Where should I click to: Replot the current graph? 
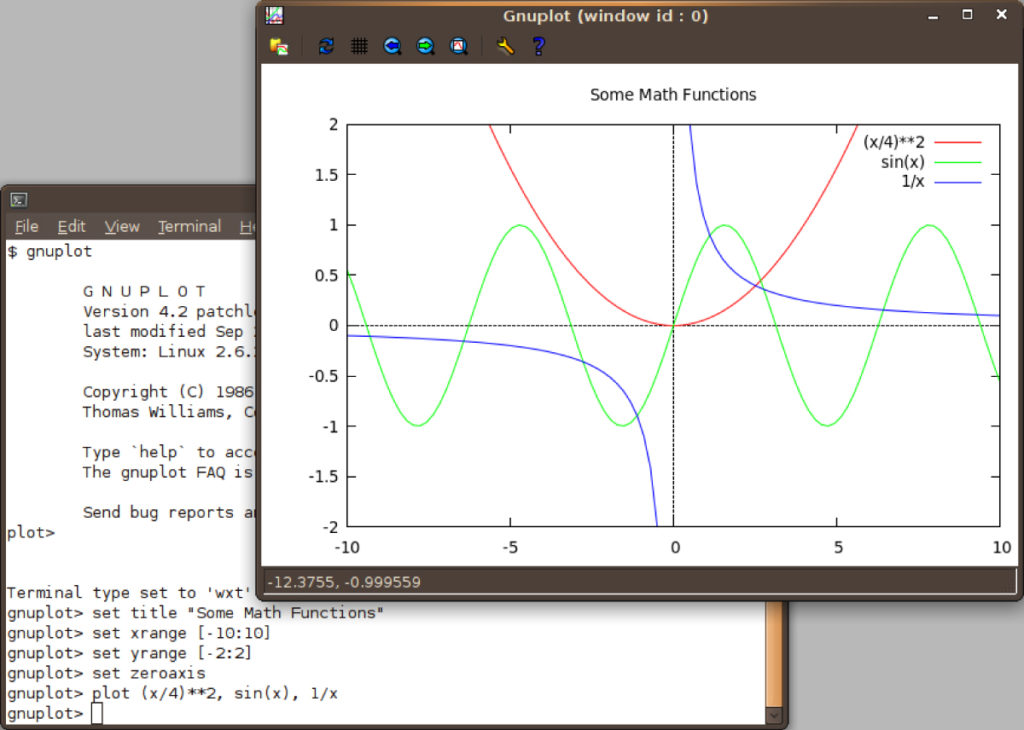(x=326, y=45)
